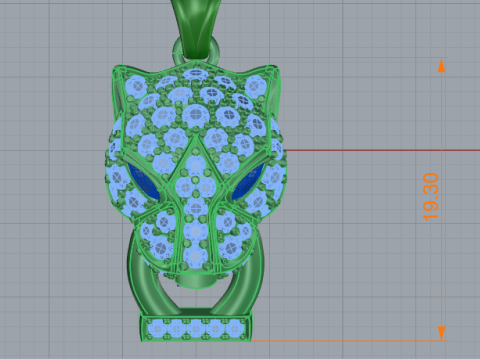This screenshot has width=480, height=360.
Task: Select the panther's left blue eye stone
Action: click(144, 182)
